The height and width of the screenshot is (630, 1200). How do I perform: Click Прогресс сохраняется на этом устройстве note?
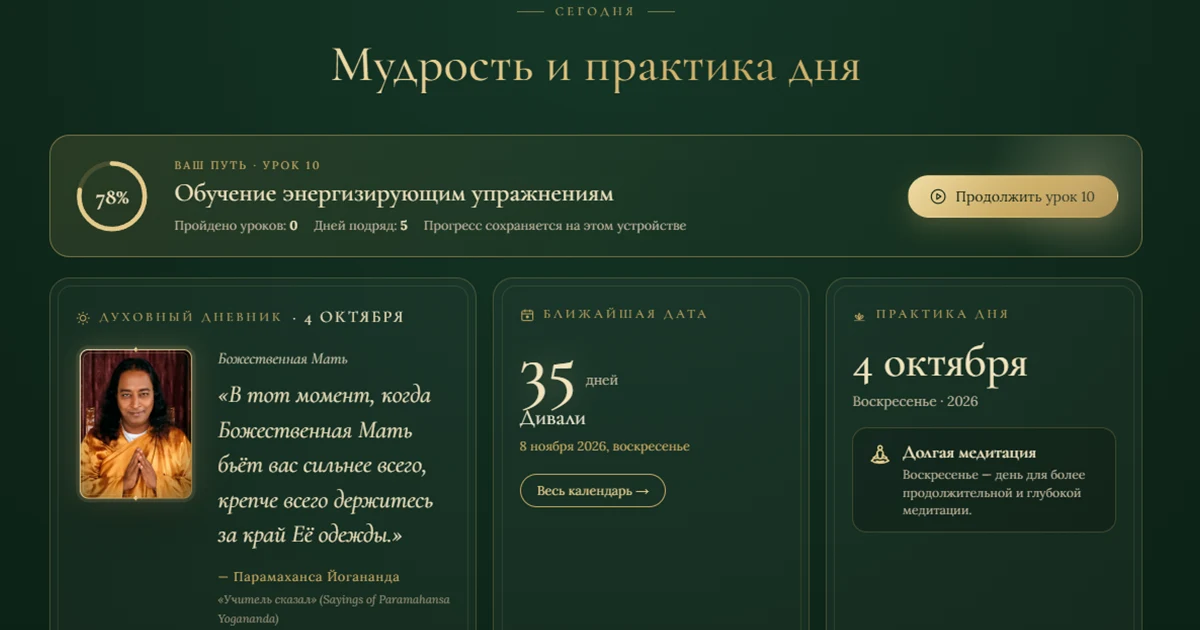[x=555, y=226]
